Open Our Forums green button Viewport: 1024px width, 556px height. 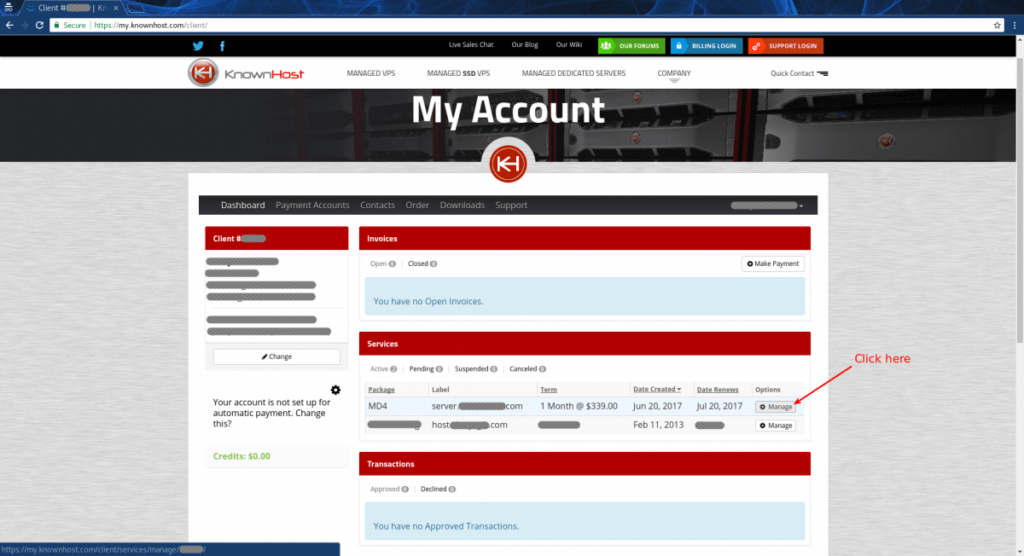tap(632, 46)
